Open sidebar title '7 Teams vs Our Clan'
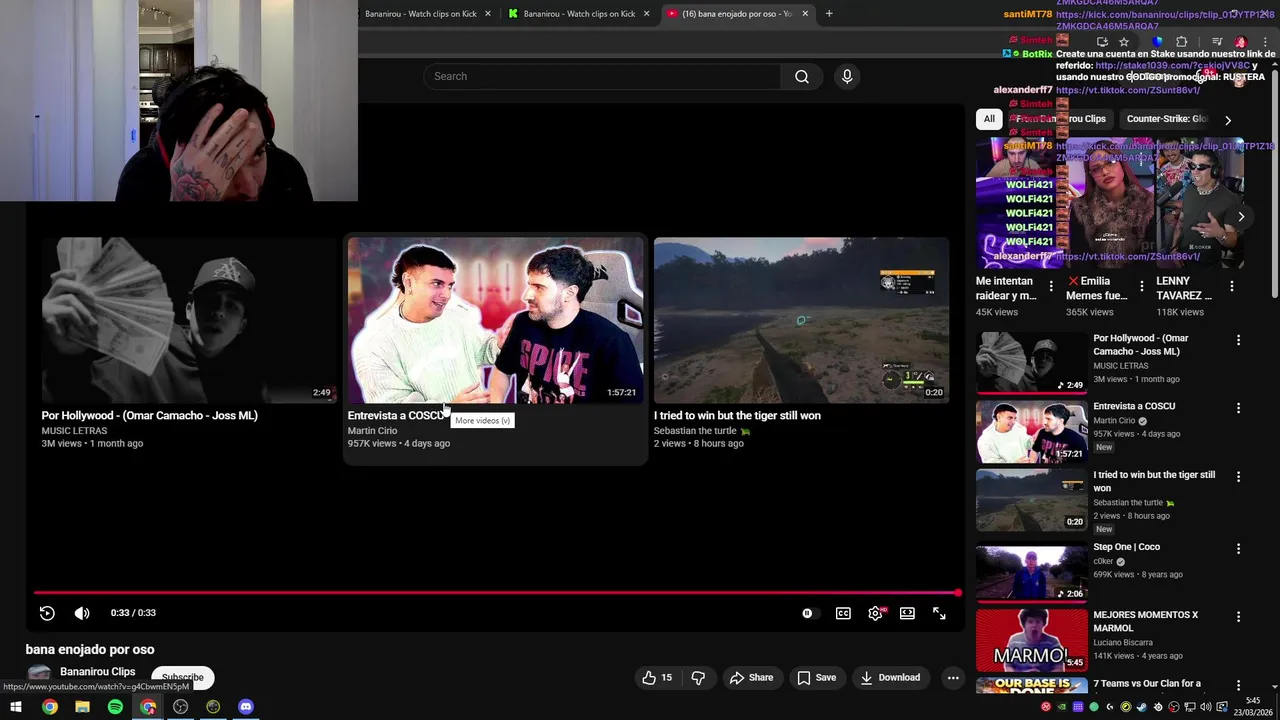 tap(1147, 684)
